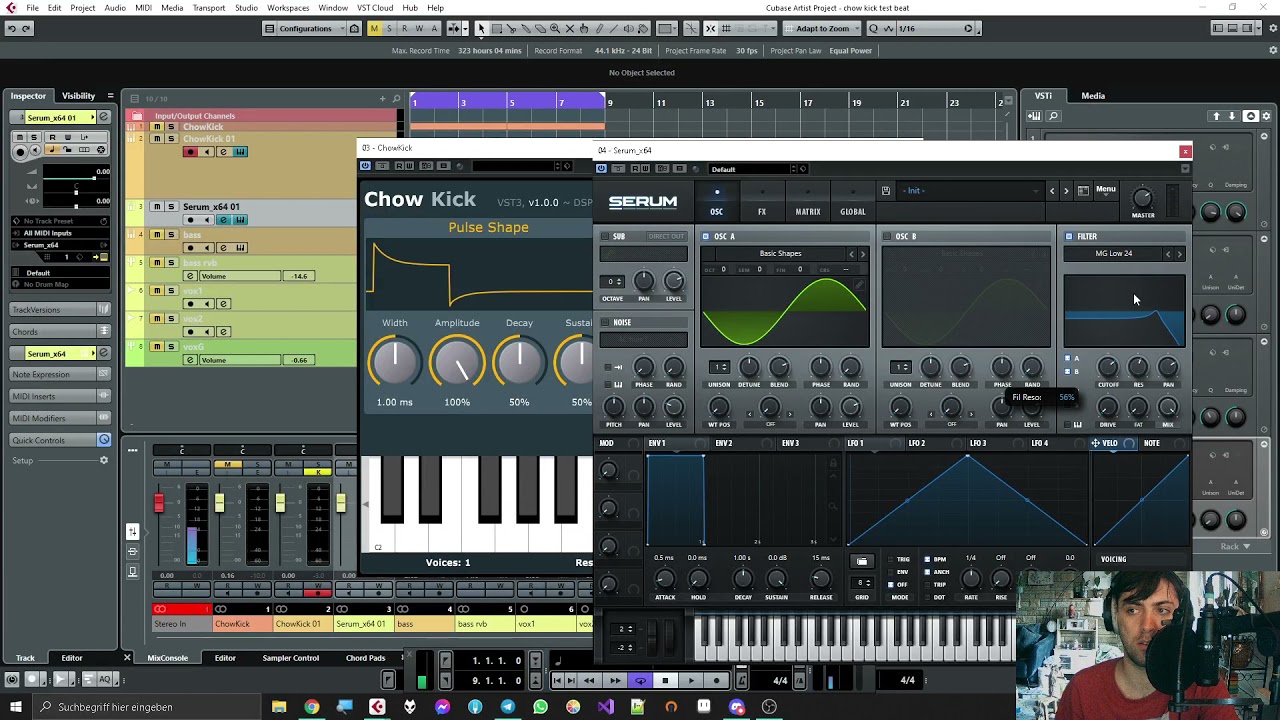Viewport: 1280px width, 720px height.
Task: Open the Edit Instrument 'e' button in Inspector
Action: (102, 117)
